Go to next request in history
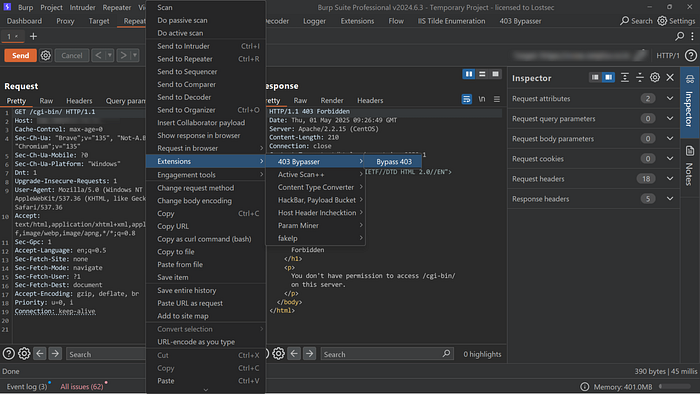The image size is (700, 394). 123,55
